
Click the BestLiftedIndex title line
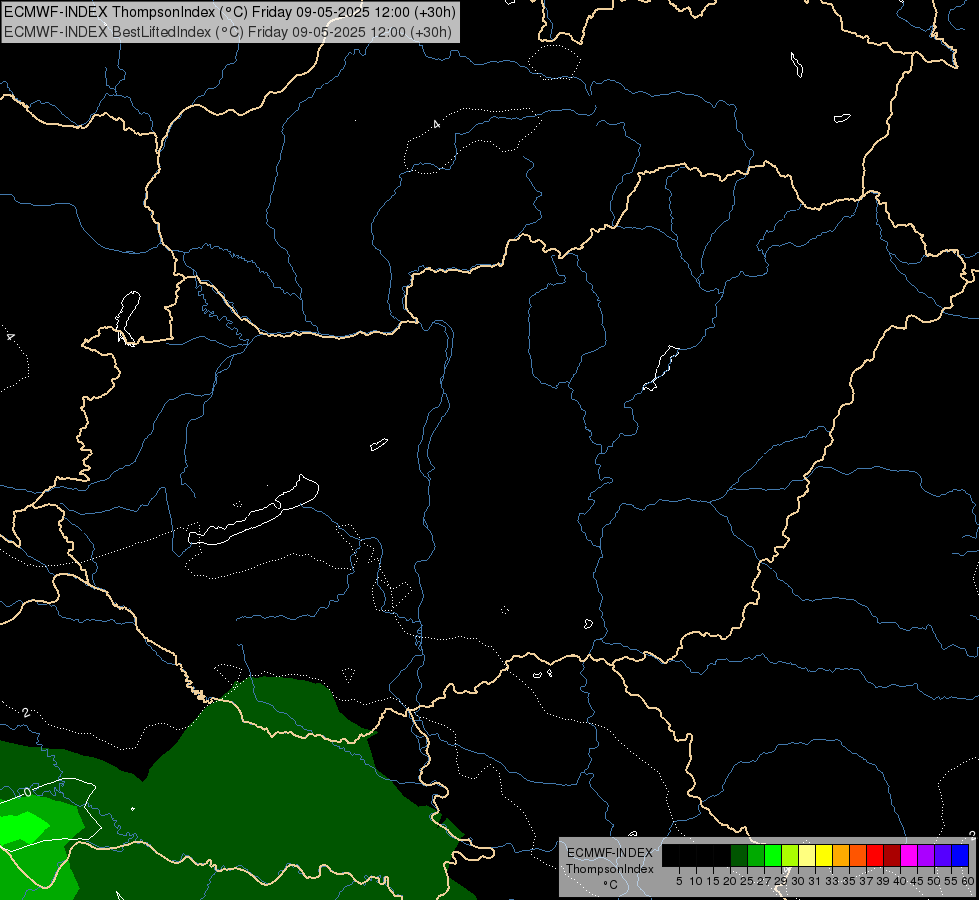click(227, 32)
